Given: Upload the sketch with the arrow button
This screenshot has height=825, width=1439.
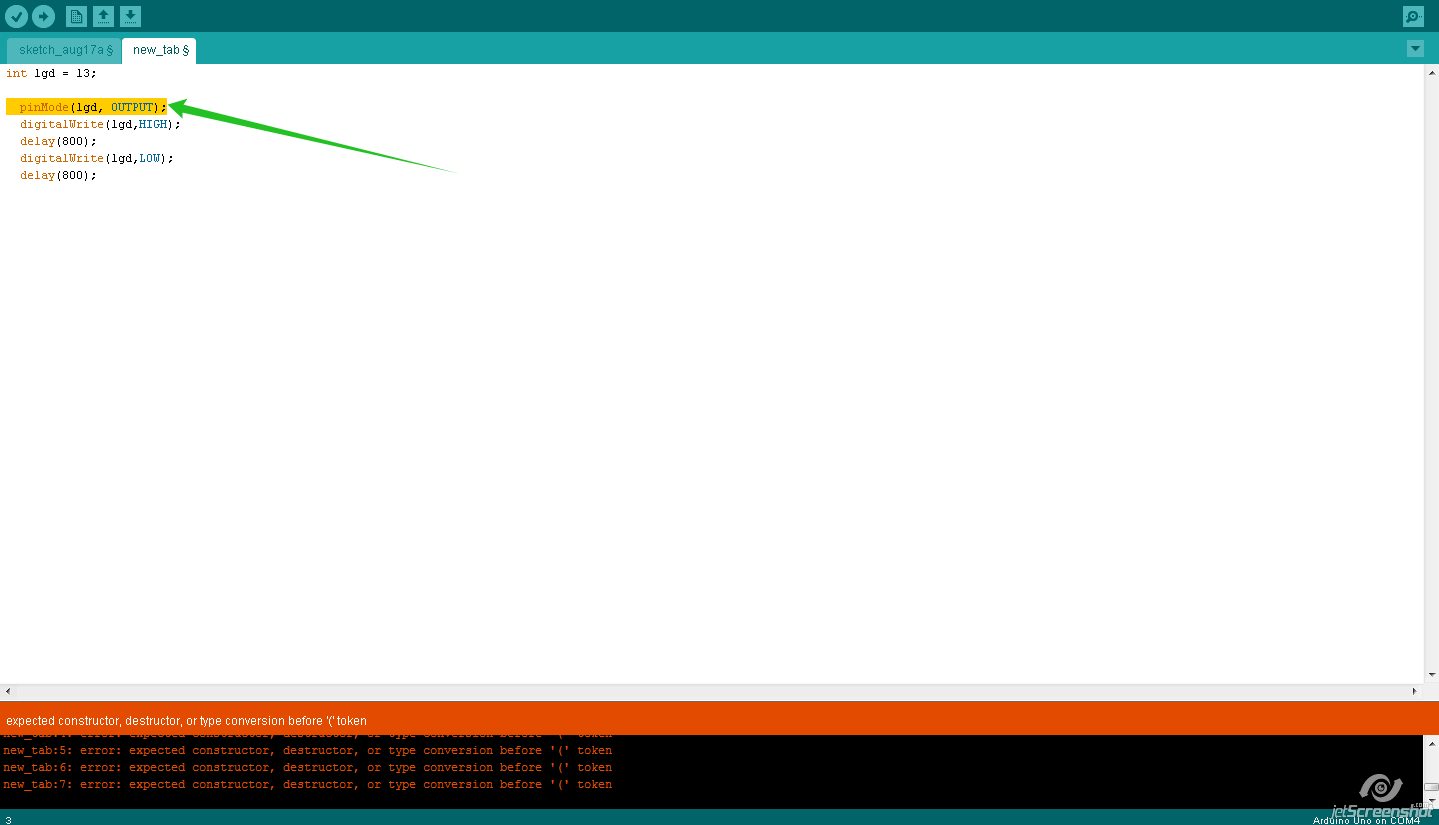Looking at the screenshot, I should (43, 16).
